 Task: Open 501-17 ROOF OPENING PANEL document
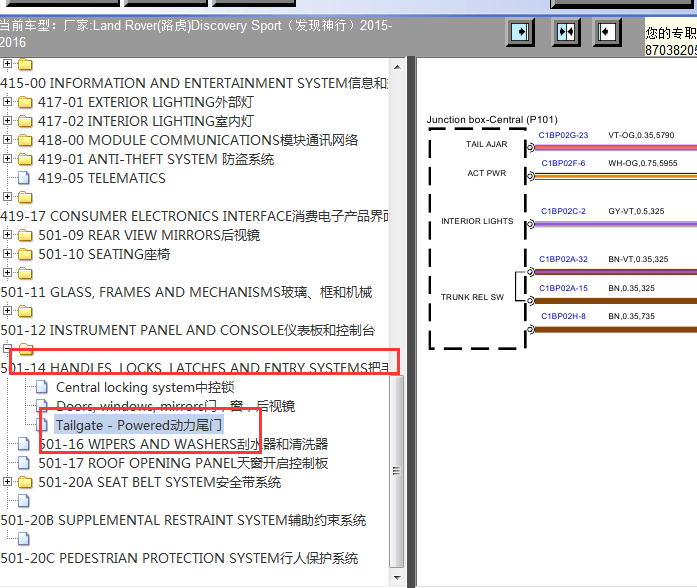183,463
